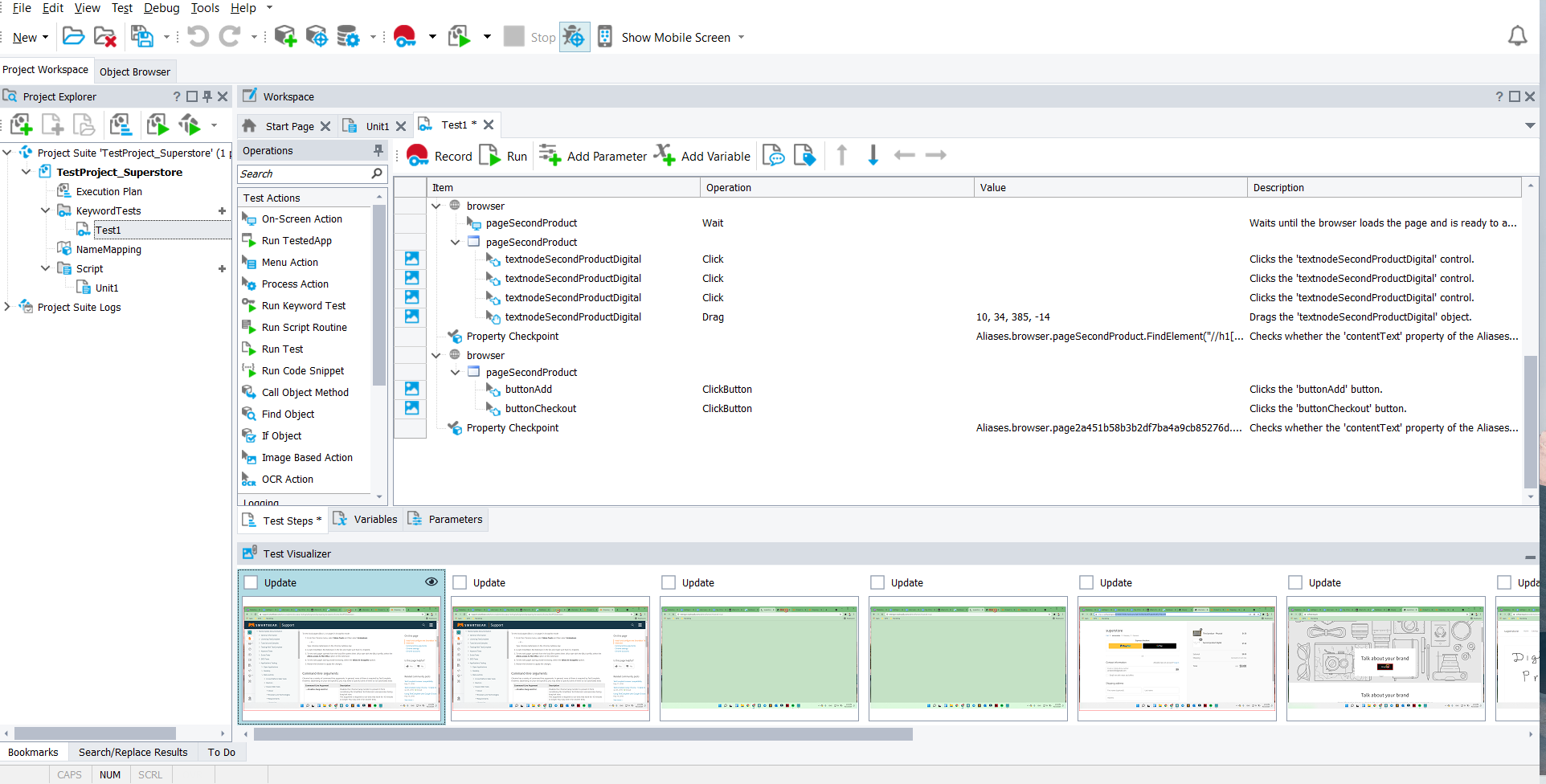Screen dimensions: 1546x784
Task: Click the Show Mobile Screen icon
Action: 605,37
